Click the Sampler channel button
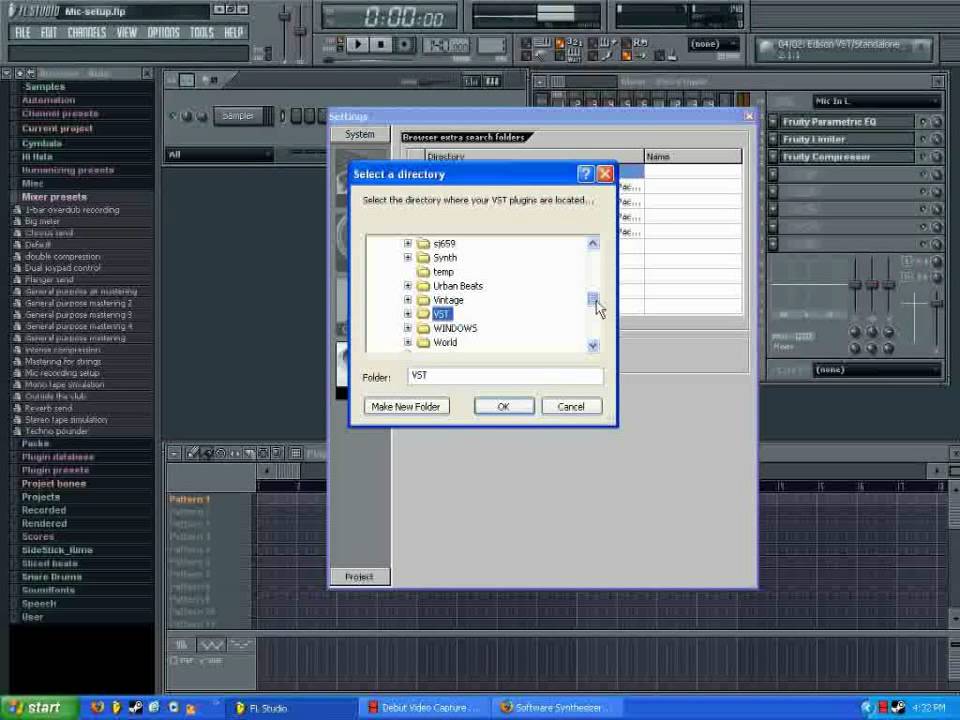 click(238, 116)
